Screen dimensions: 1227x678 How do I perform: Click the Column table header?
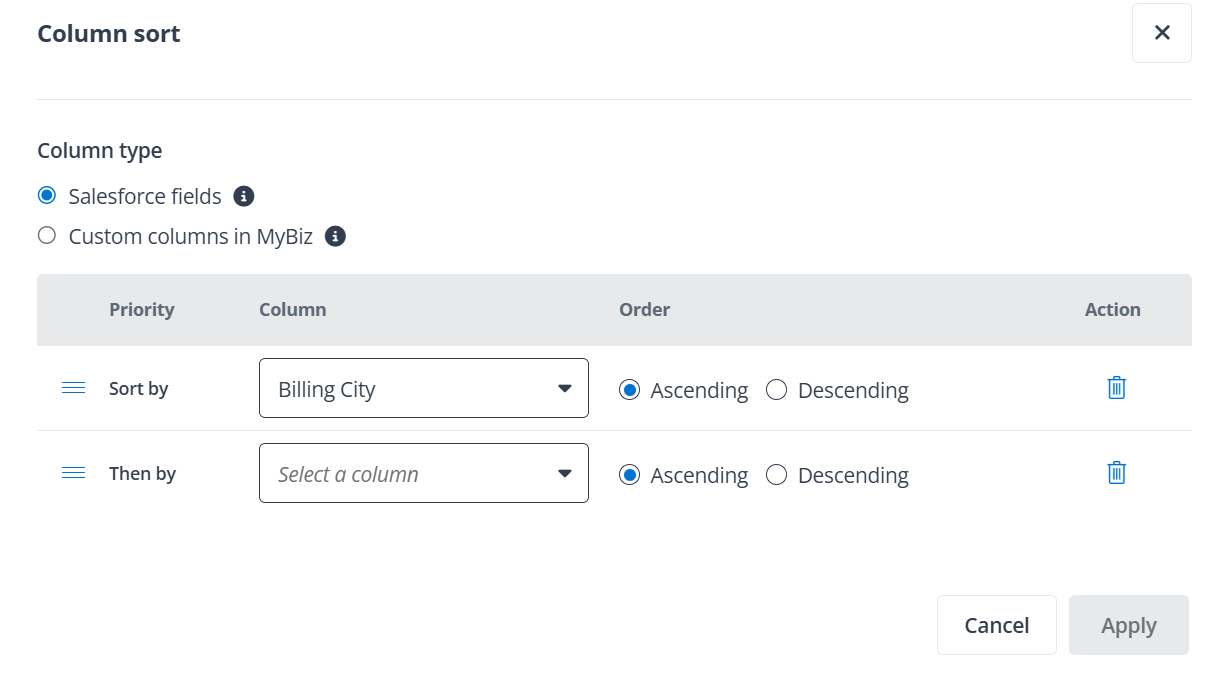(x=292, y=309)
